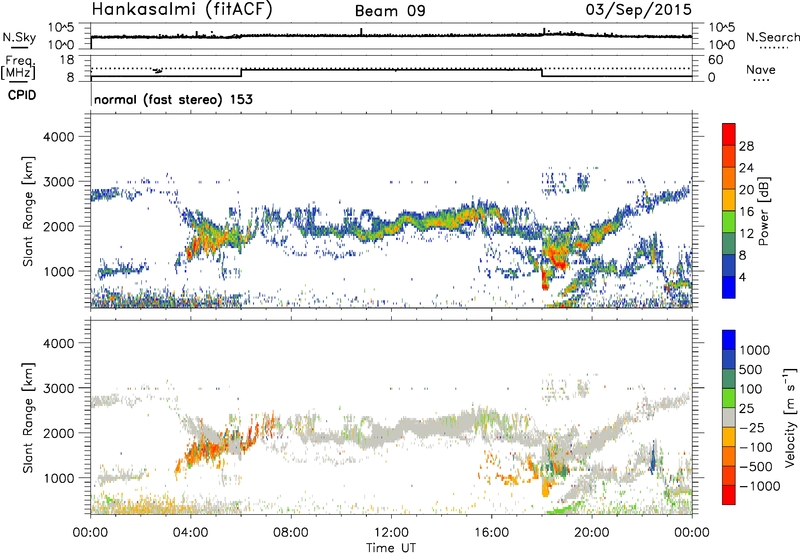
Task: Click 'Slant Range [km]' label of power panel
Action: pos(28,211)
